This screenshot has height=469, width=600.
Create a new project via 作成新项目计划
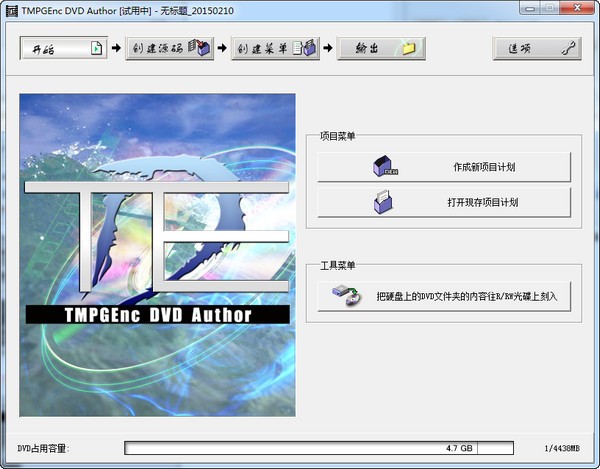pyautogui.click(x=444, y=167)
